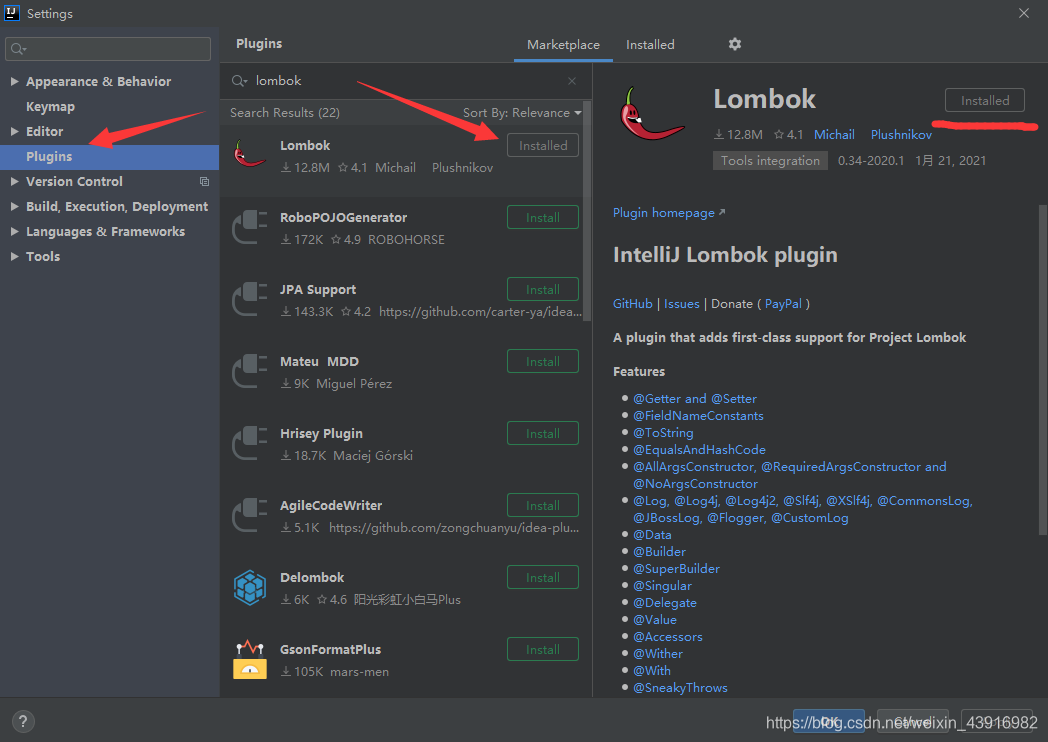Click the GsonFormatPlus plugin icon
1048x742 pixels.
click(x=250, y=660)
